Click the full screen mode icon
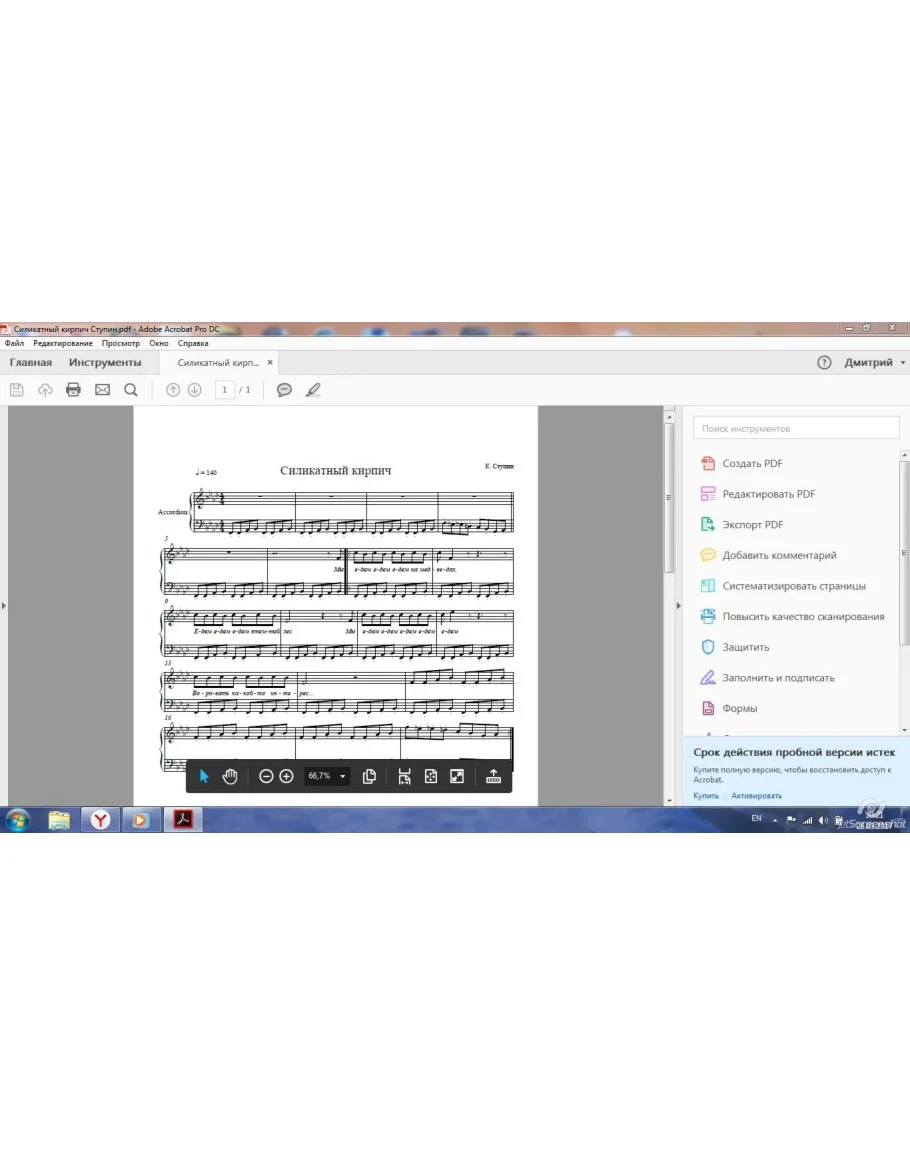Screen dimensions: 910x1155 pos(457,776)
